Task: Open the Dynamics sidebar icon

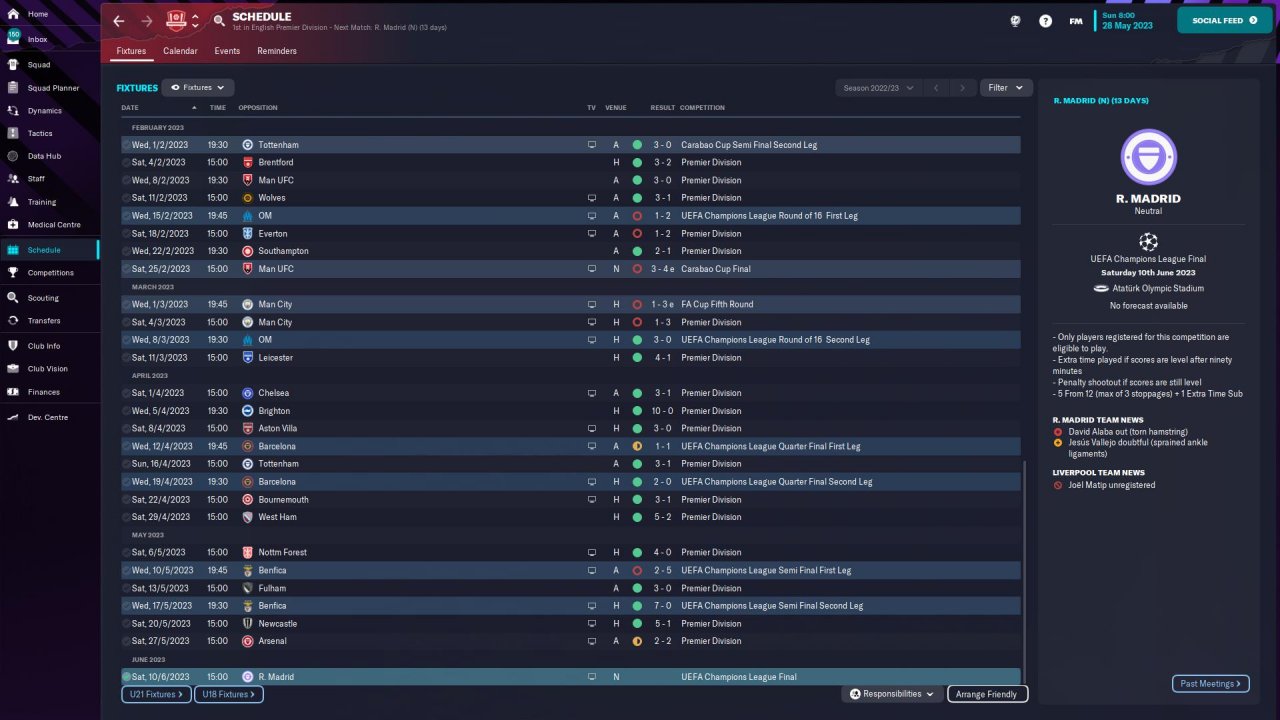Action: (x=13, y=111)
